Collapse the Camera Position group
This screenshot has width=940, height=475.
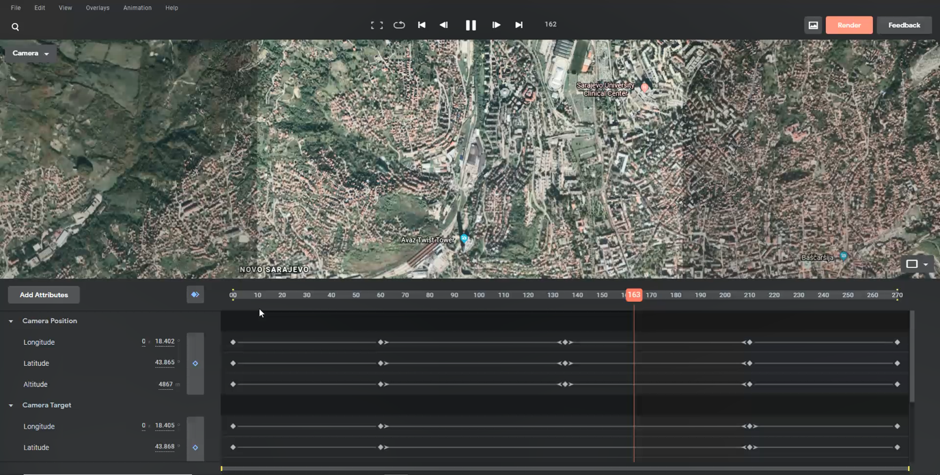(11, 321)
